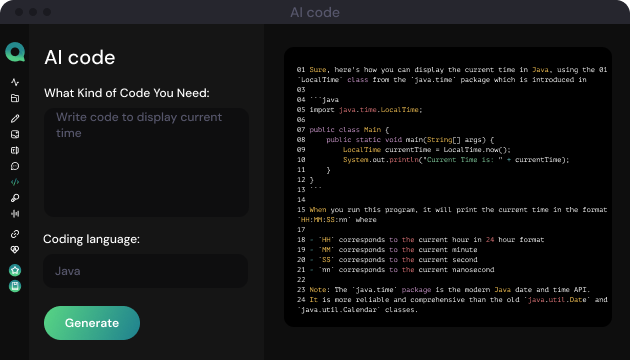Click the 'Coding language:' label
This screenshot has height=360, width=630.
(92, 239)
